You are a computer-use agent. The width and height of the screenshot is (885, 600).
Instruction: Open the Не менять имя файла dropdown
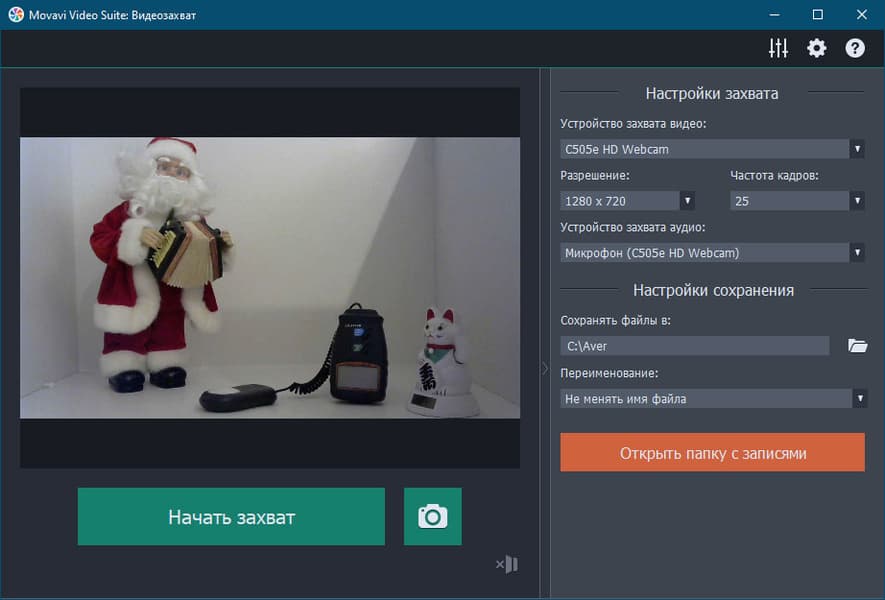click(x=713, y=398)
